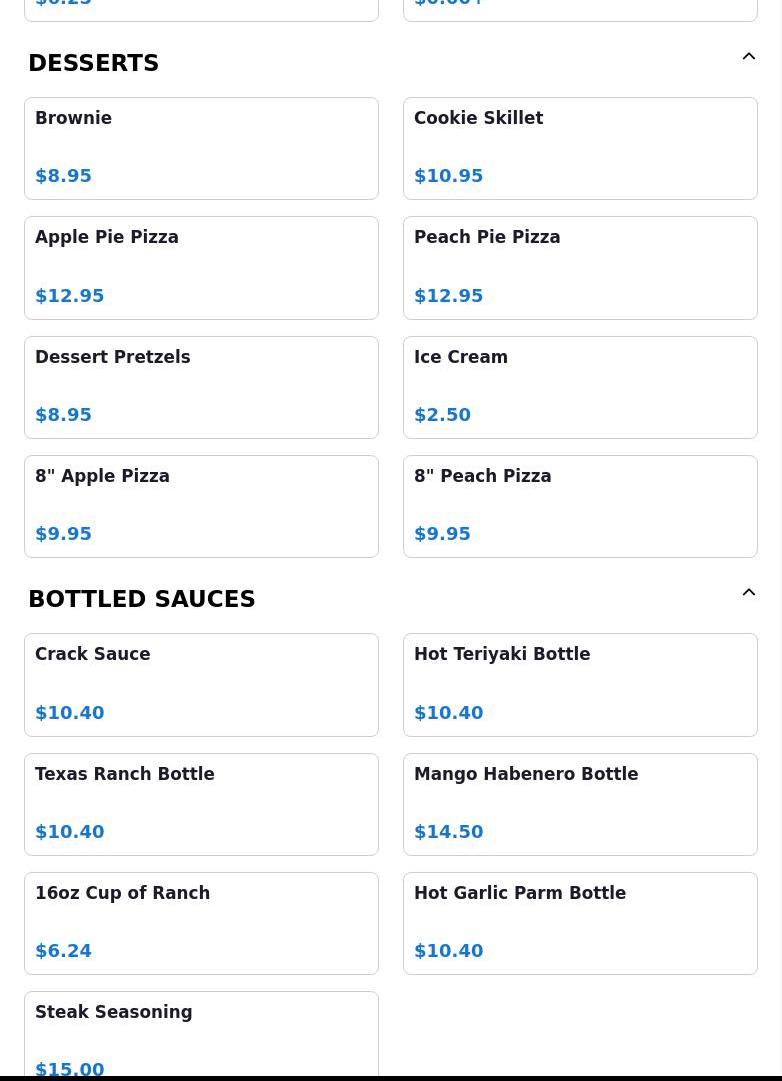Select Dessert Pretzels for $8.95

(201, 387)
